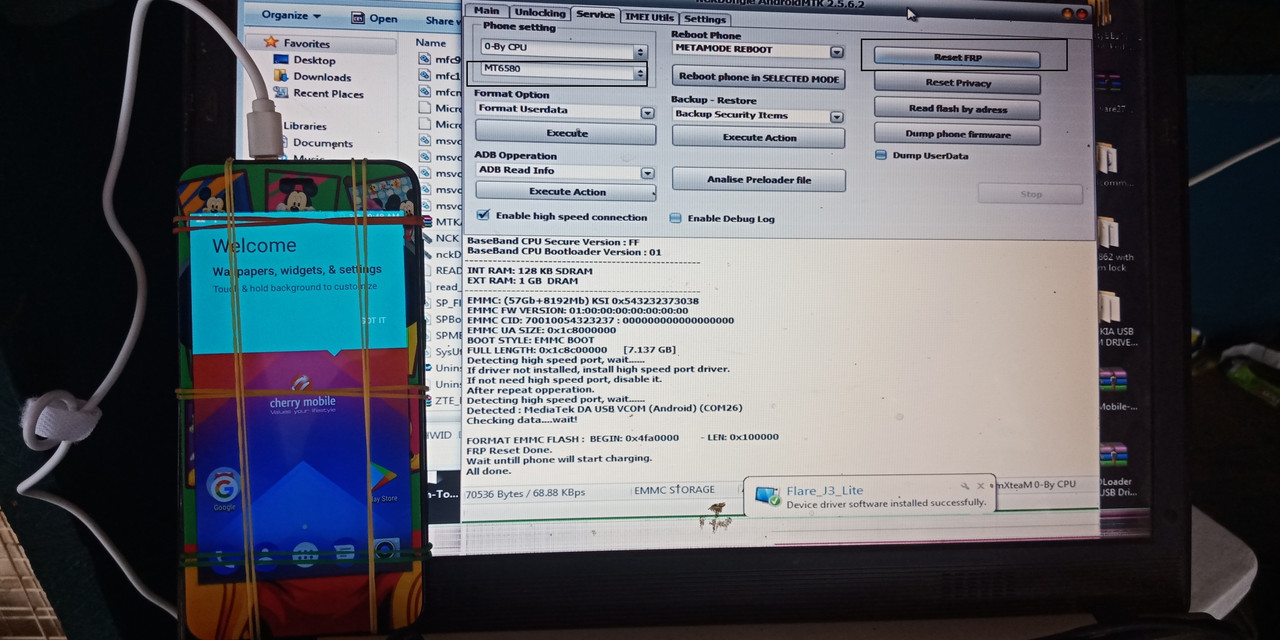The height and width of the screenshot is (640, 1280).
Task: Click the Open toolbar icon in Explorer
Action: (x=358, y=18)
